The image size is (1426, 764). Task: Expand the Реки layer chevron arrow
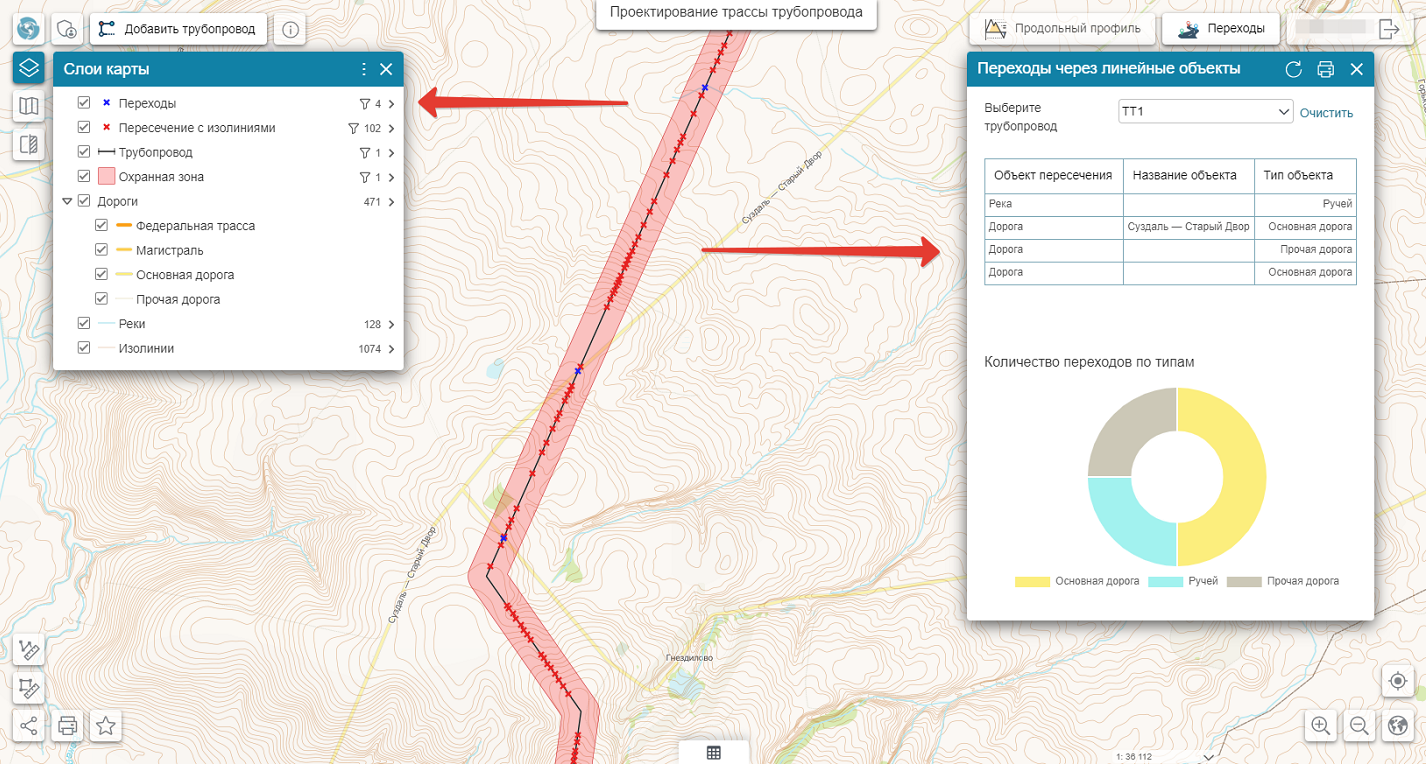391,324
